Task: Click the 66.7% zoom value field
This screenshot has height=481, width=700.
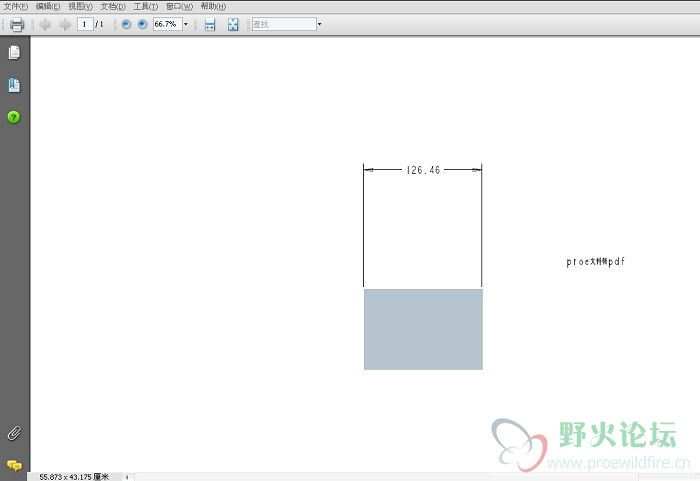Action: point(167,24)
